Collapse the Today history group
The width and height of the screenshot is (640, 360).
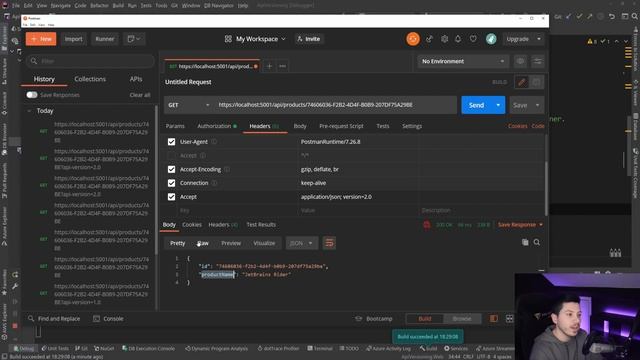click(x=29, y=111)
